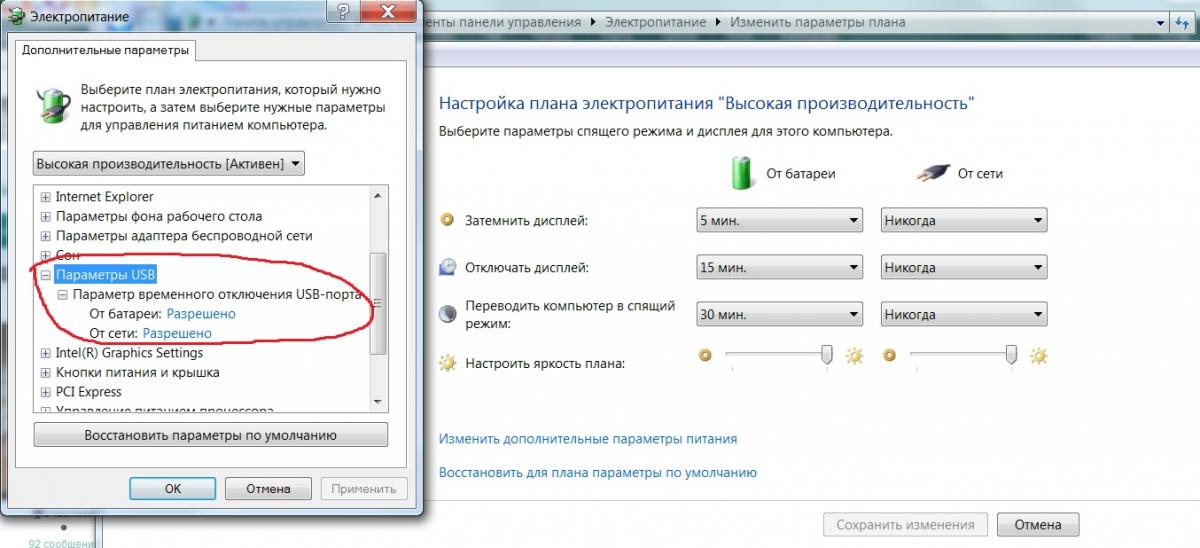The width and height of the screenshot is (1200, 548).
Task: Click the sun icon beside Настроить яркость плана
Action: tap(447, 362)
